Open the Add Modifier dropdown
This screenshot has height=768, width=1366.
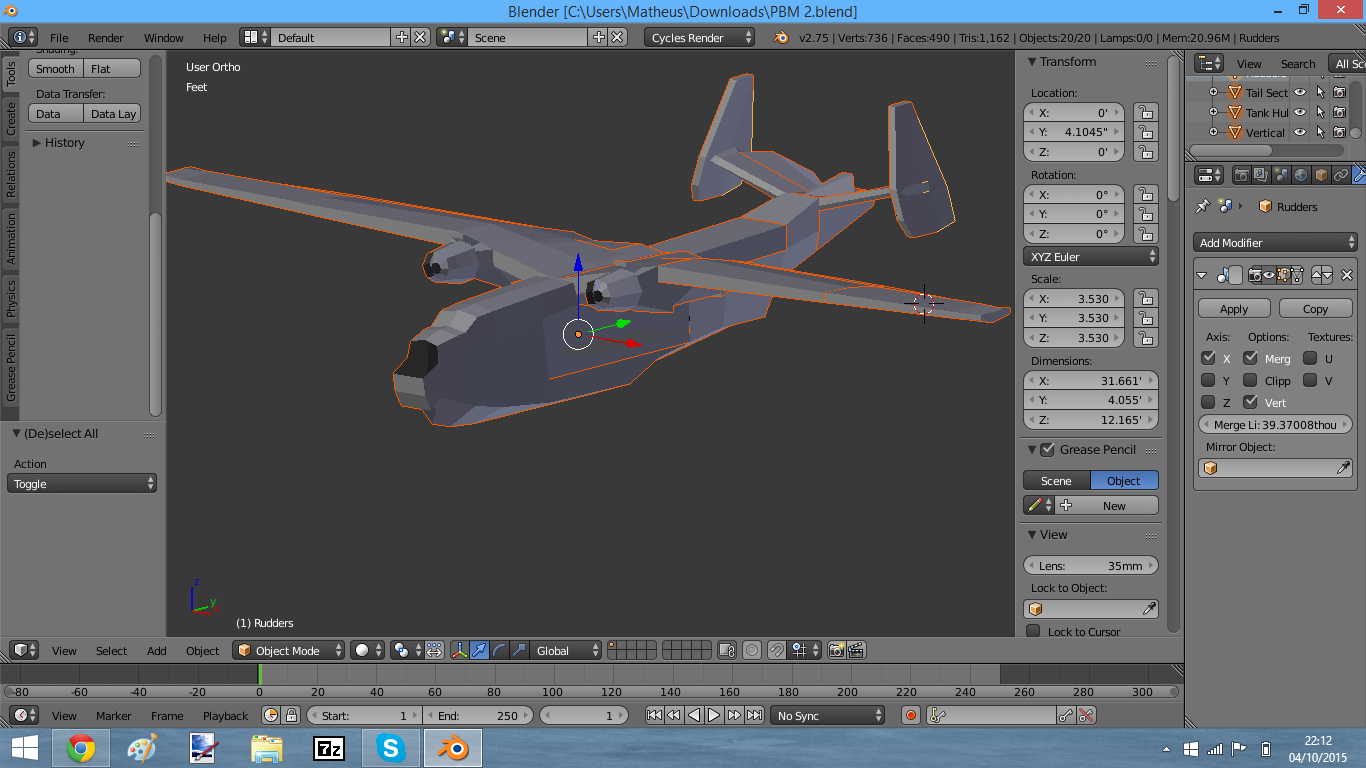click(1275, 242)
